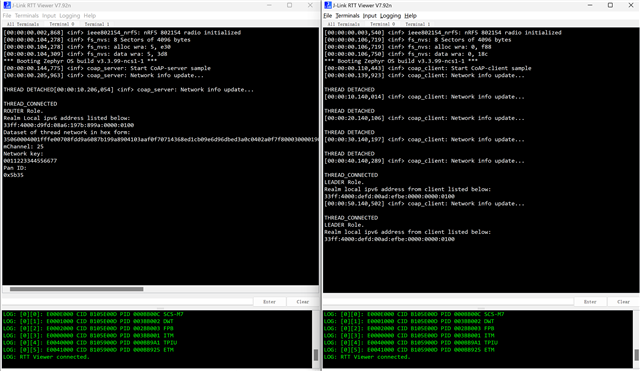This screenshot has width=640, height=371.
Task: Click the log pane scrollbar in left window
Action: 316,355
